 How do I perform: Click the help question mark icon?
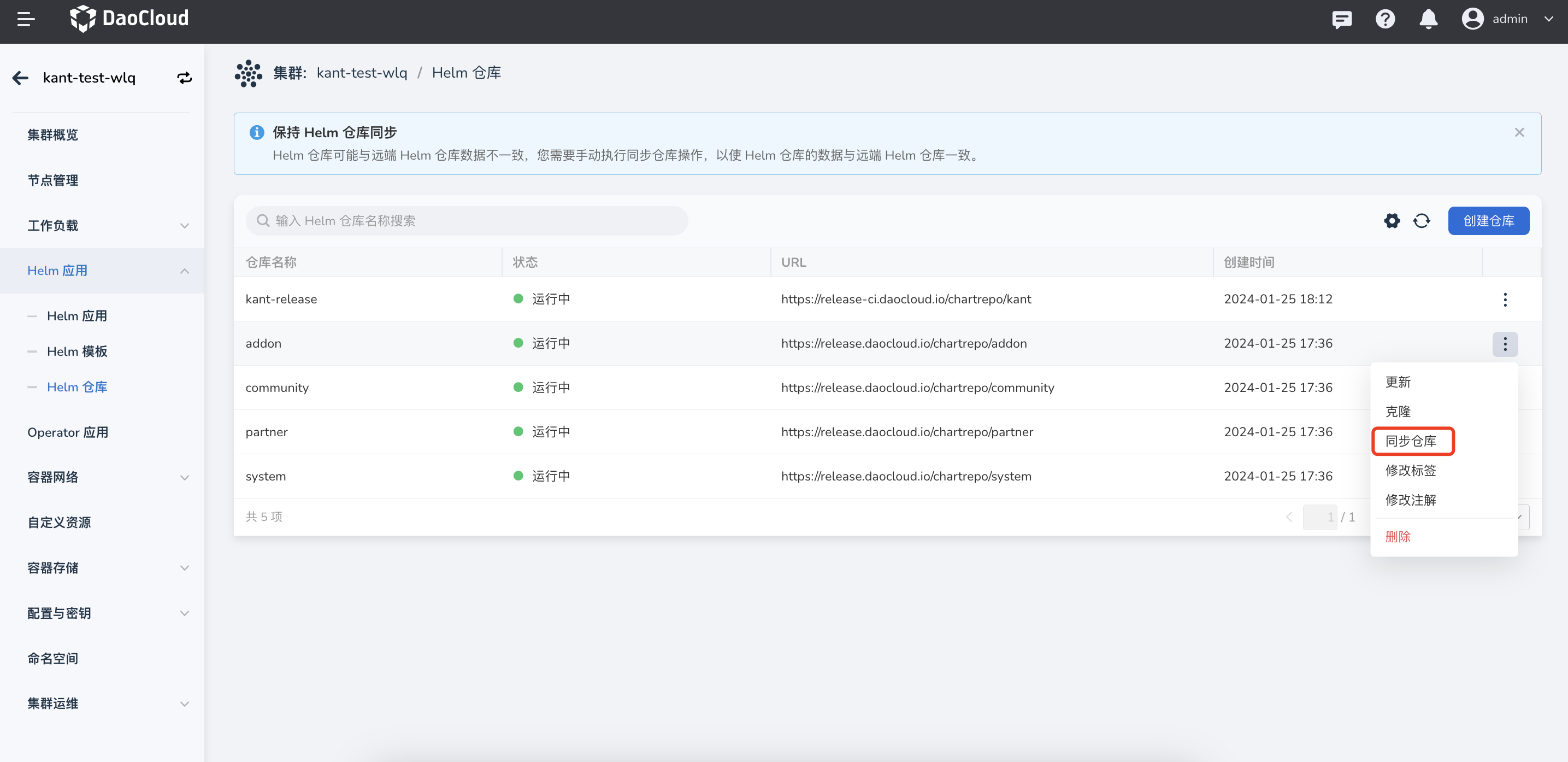point(1385,20)
